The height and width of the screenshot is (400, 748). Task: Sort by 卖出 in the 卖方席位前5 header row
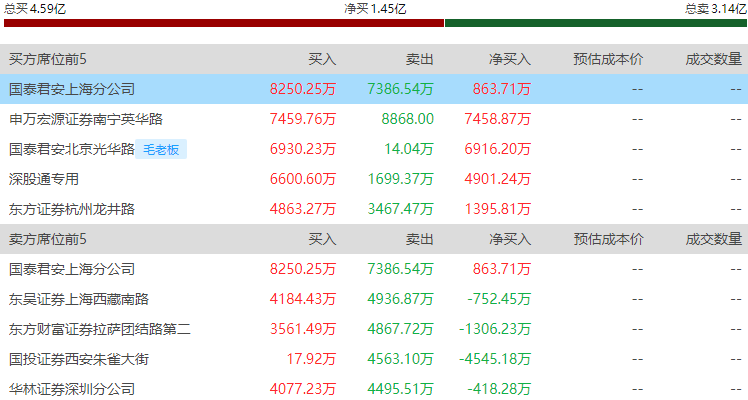coord(419,239)
